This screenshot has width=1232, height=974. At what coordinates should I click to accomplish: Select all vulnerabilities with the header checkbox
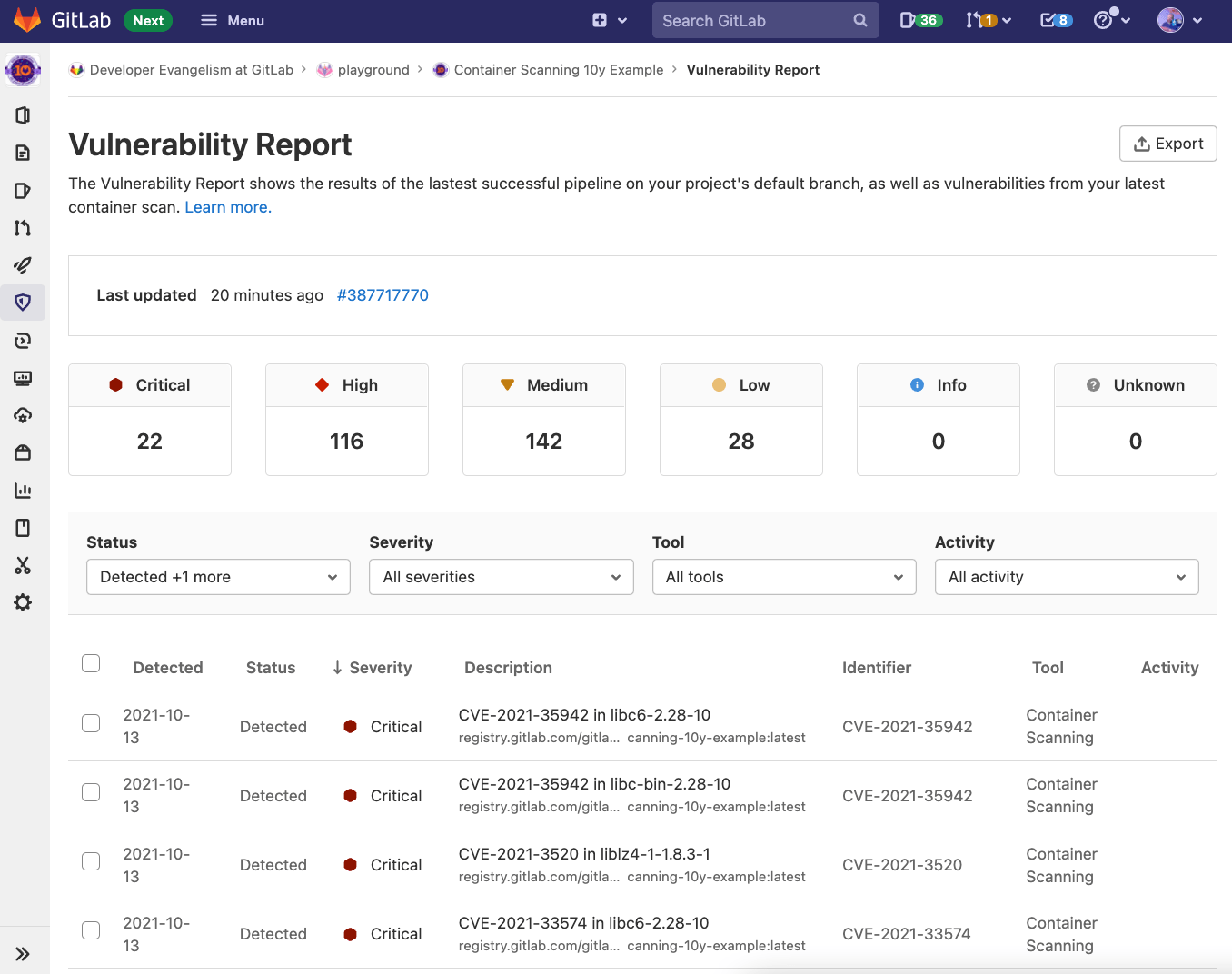91,663
